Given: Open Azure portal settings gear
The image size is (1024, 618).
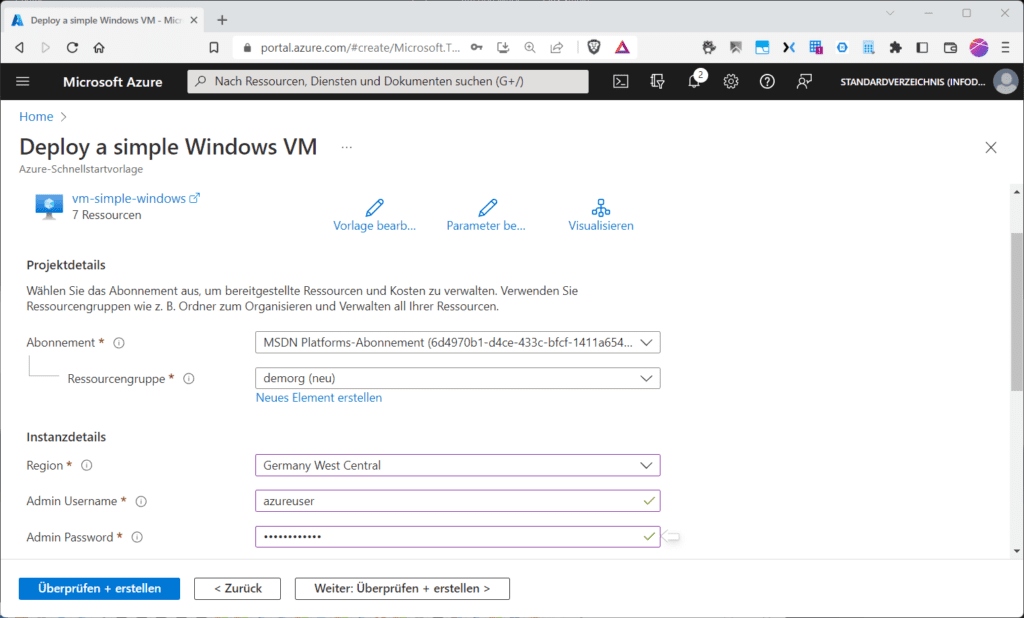Looking at the screenshot, I should pos(731,82).
